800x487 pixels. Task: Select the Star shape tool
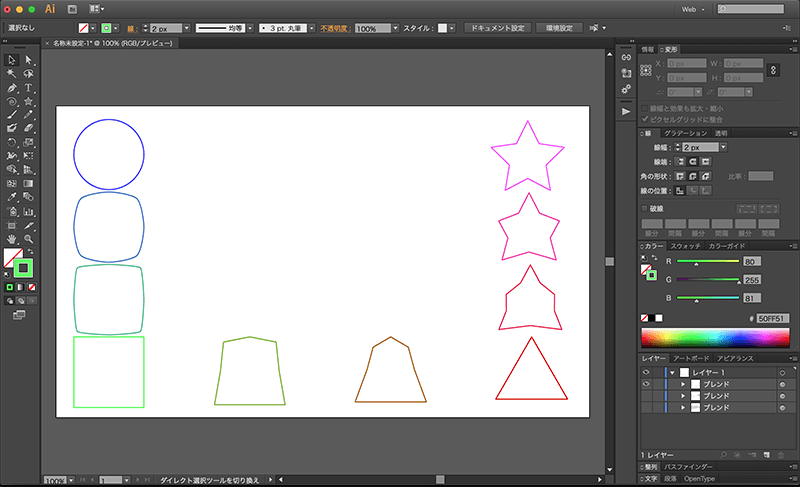tap(29, 101)
